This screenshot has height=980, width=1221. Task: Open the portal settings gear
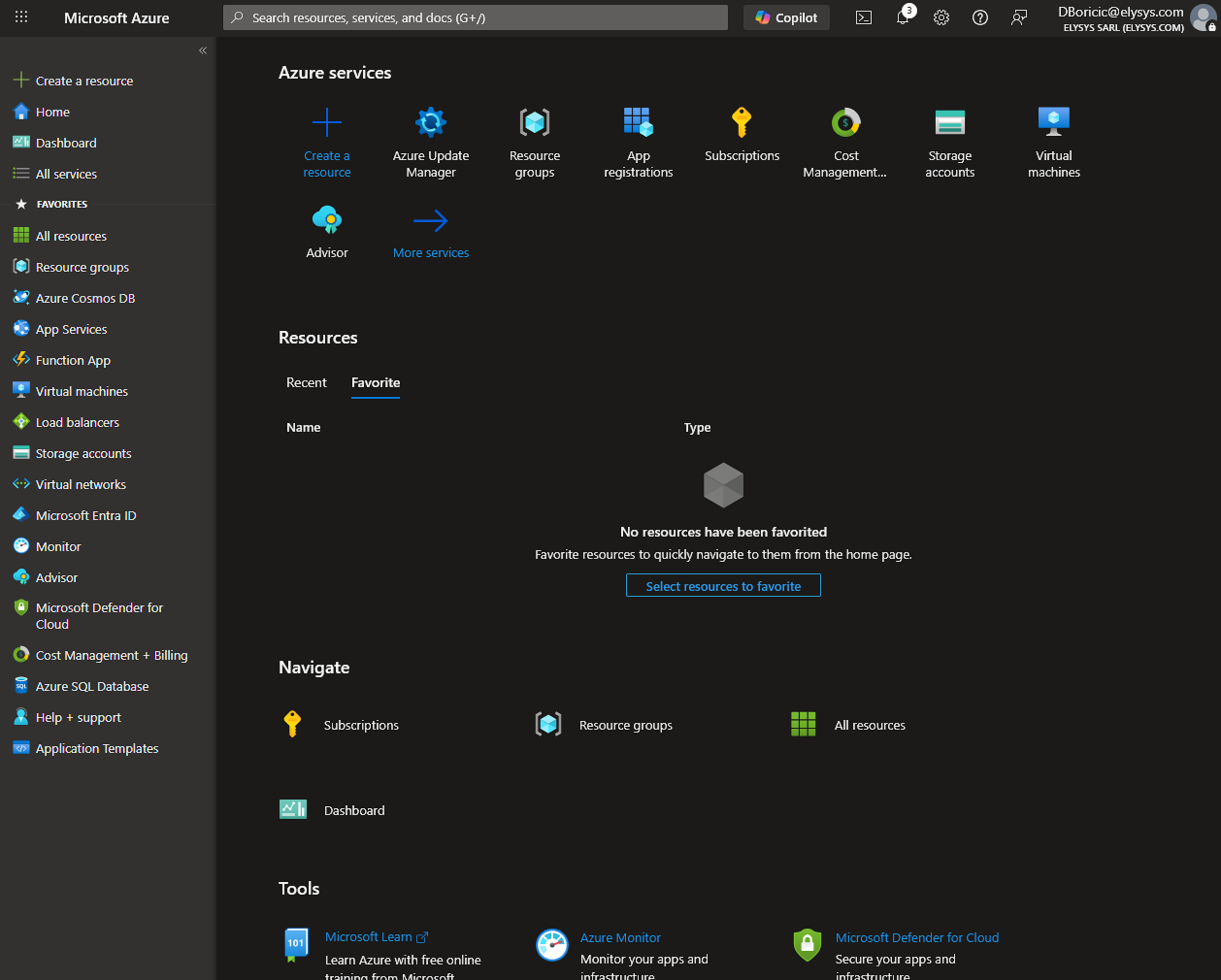pyautogui.click(x=940, y=17)
